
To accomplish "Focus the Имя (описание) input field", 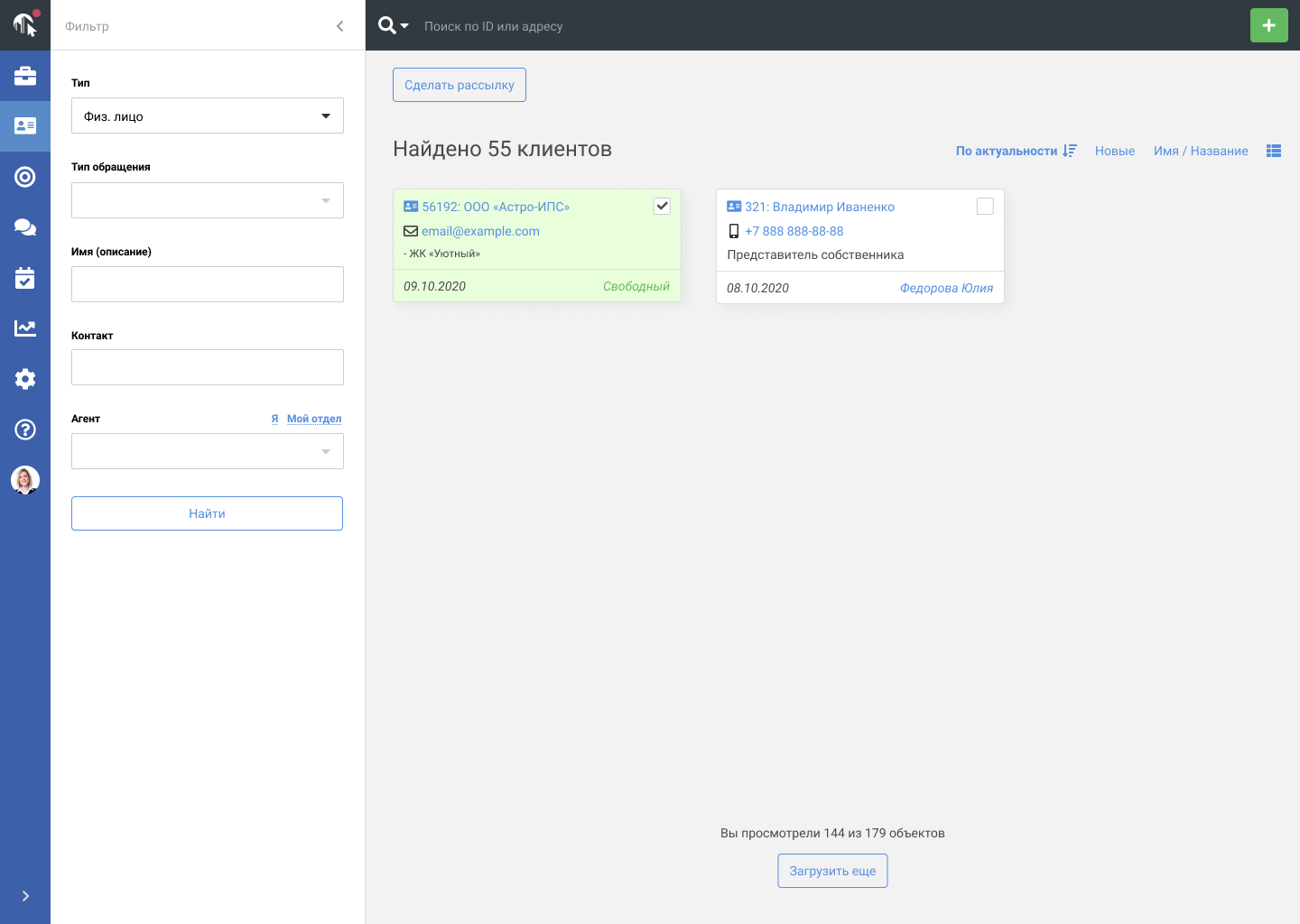I will tap(208, 284).
